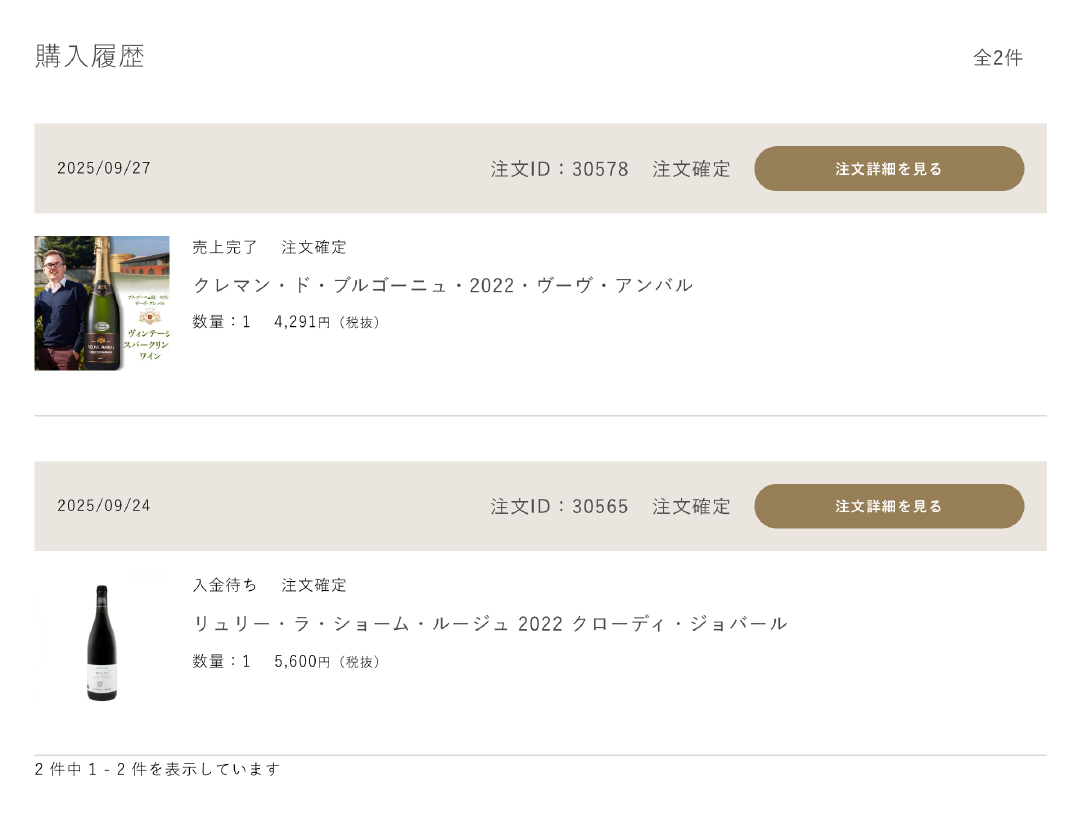Click the 注文ID：30565 label
1081x815 pixels.
[559, 507]
